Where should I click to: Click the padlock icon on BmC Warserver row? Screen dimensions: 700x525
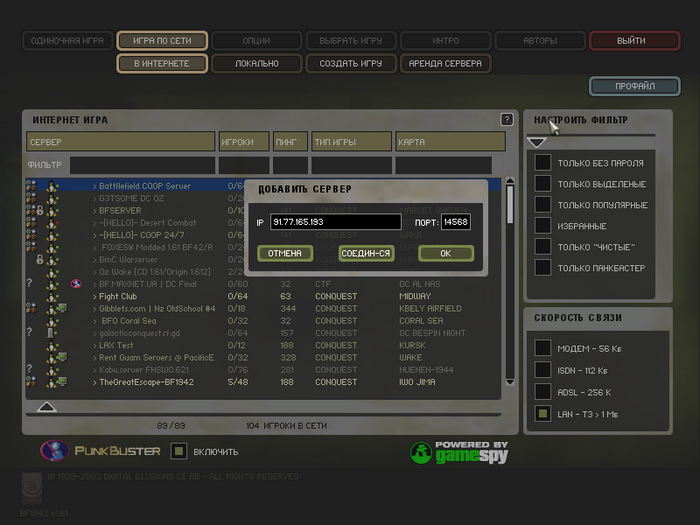(x=40, y=259)
